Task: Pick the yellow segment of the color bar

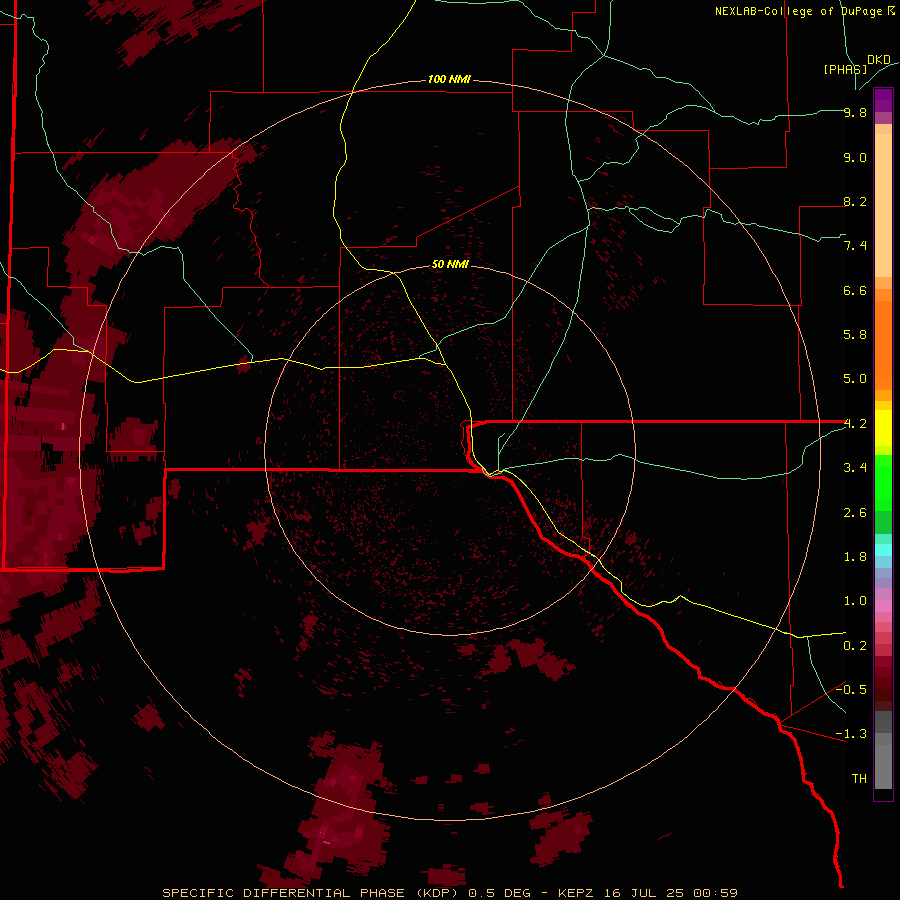Action: [883, 428]
